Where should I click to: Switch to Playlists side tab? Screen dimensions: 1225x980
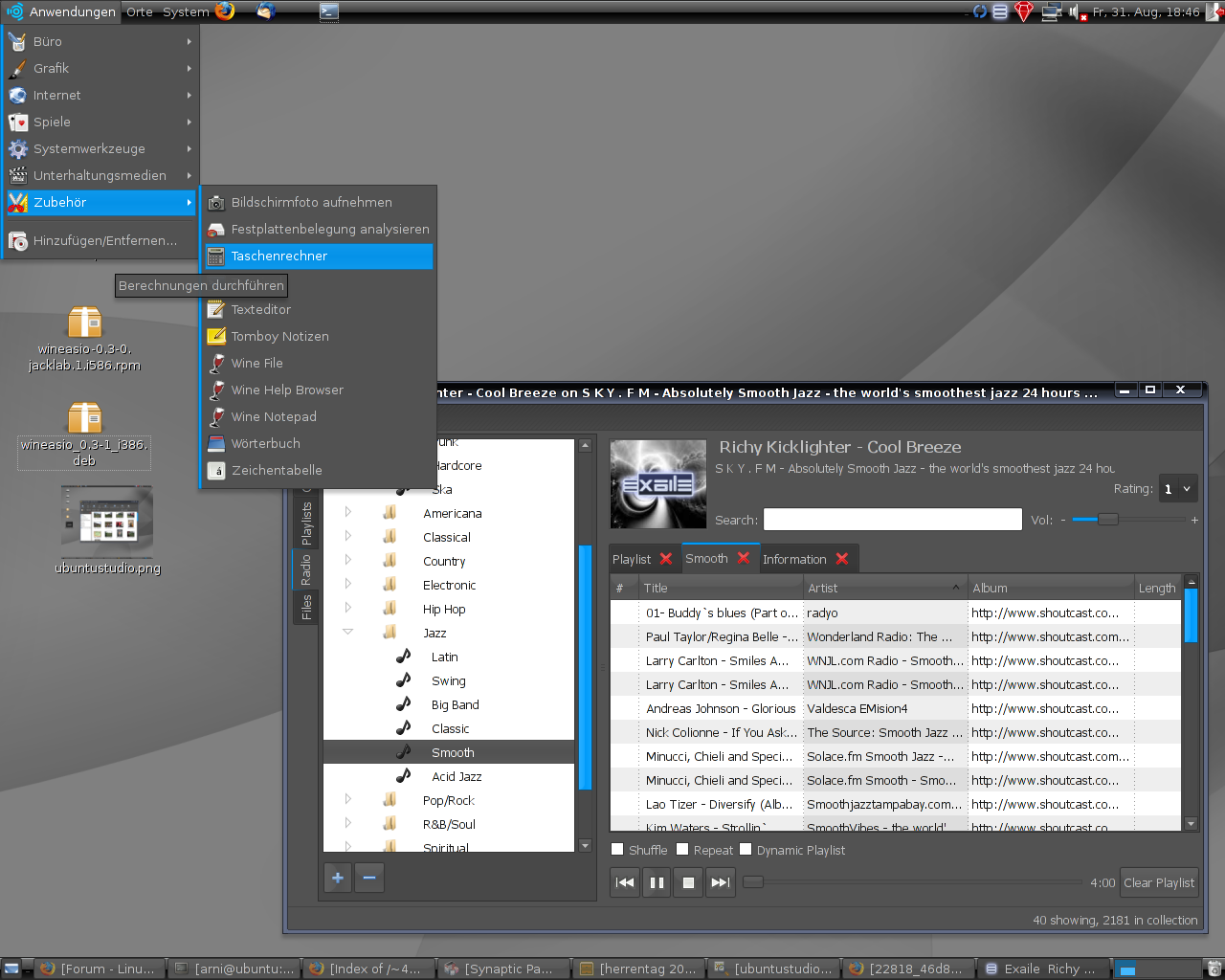[306, 523]
